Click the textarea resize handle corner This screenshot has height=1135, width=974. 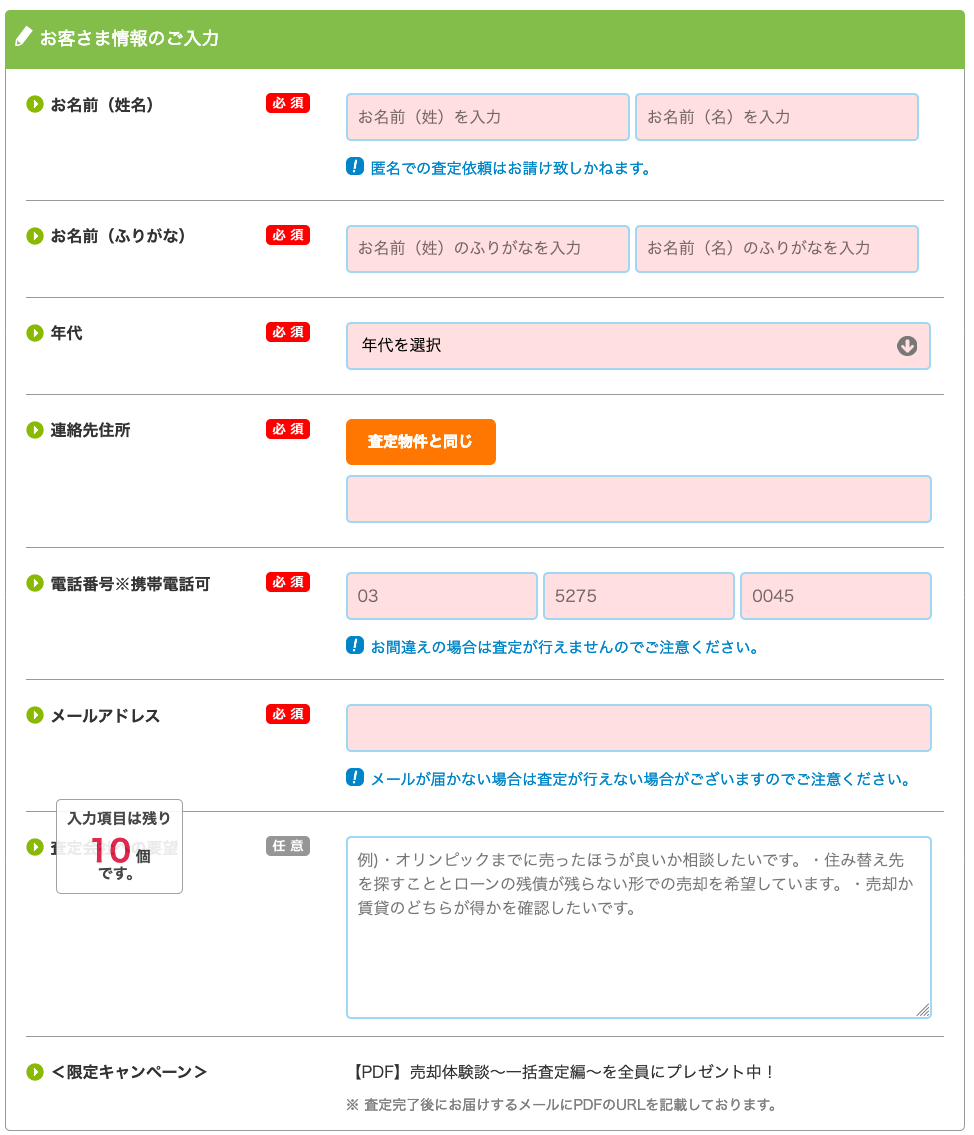tap(923, 1010)
